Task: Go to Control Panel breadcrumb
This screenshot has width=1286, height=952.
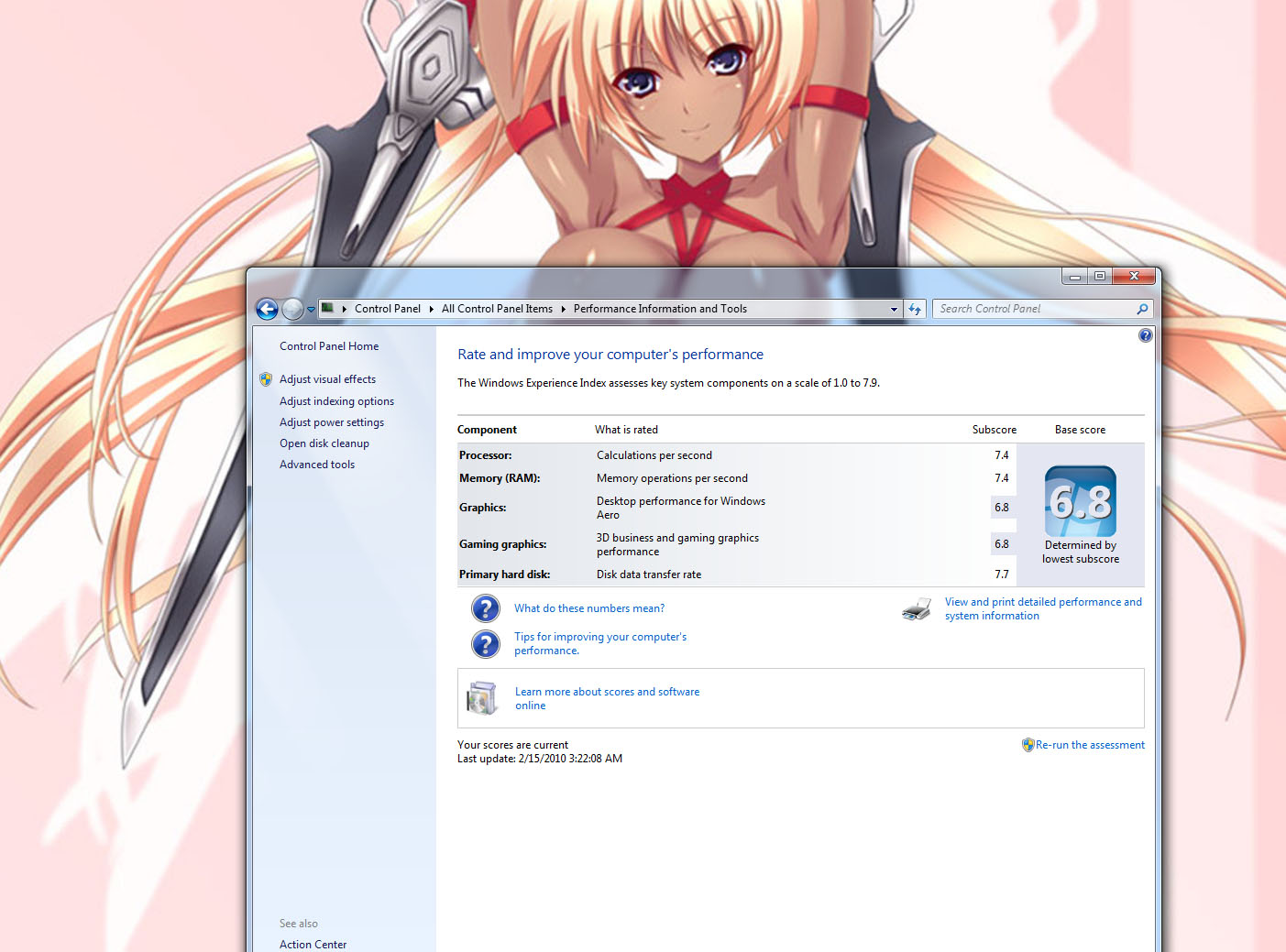Action: coord(388,309)
